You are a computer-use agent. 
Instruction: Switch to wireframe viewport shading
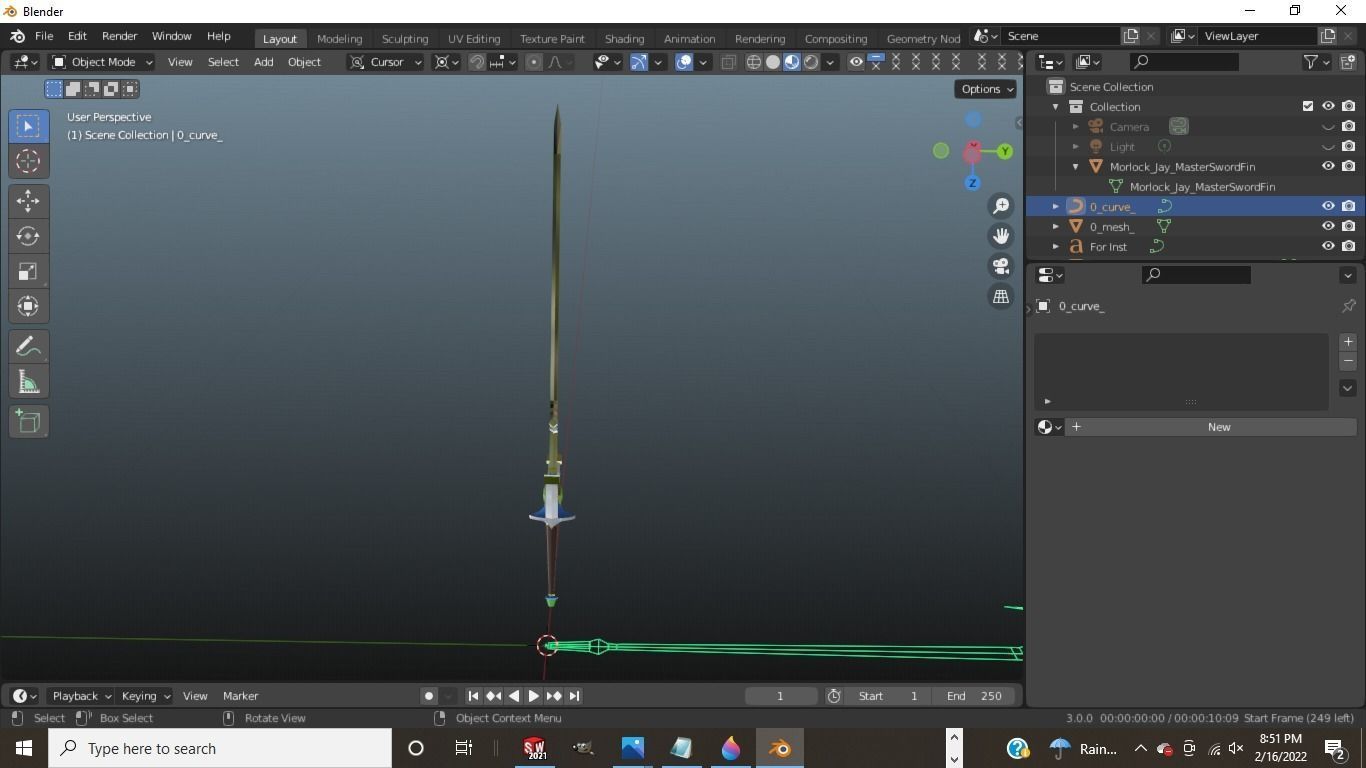coord(754,62)
